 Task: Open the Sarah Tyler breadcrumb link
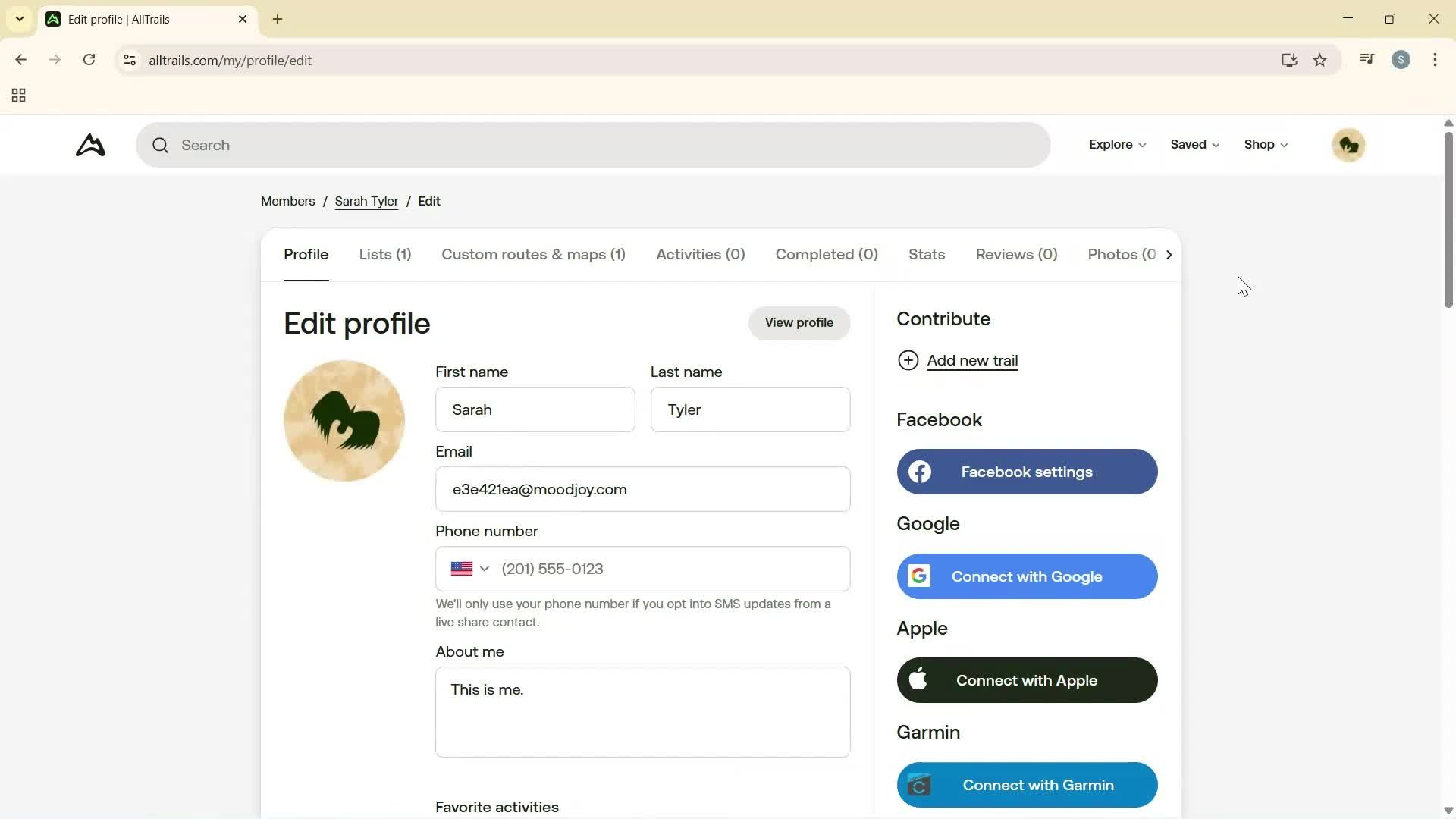[366, 201]
